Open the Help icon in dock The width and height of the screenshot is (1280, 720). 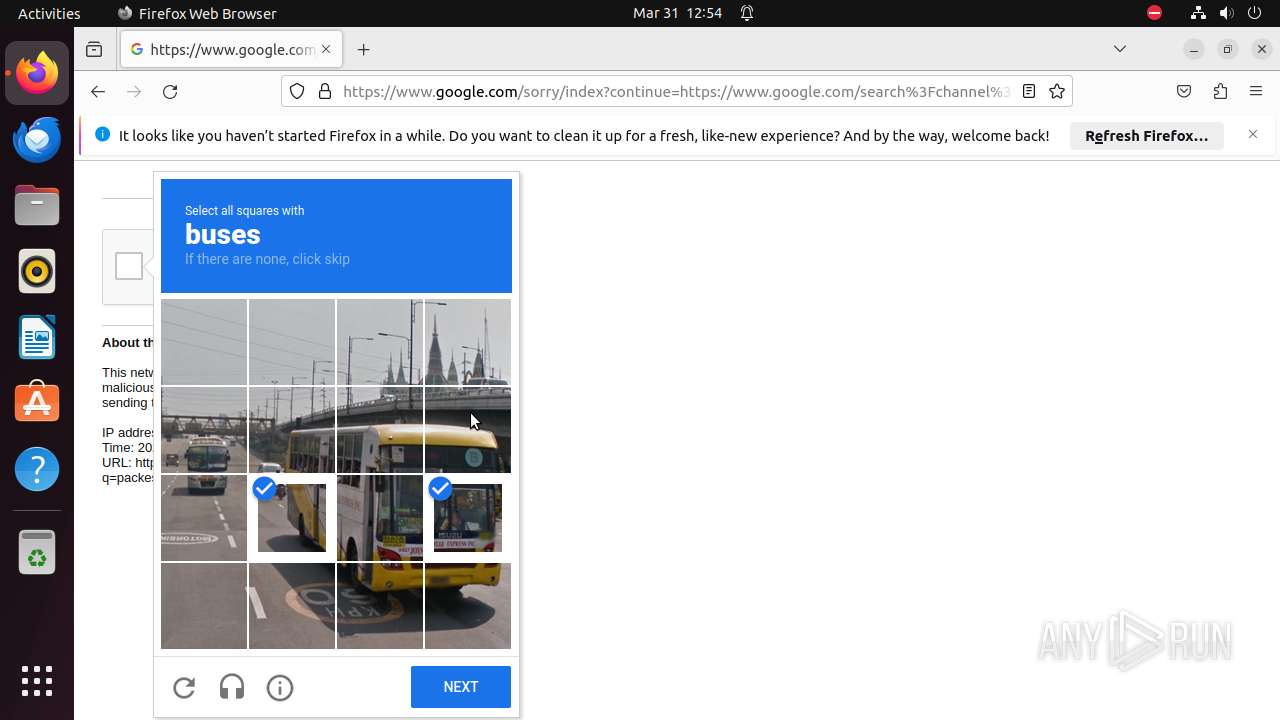pyautogui.click(x=37, y=469)
